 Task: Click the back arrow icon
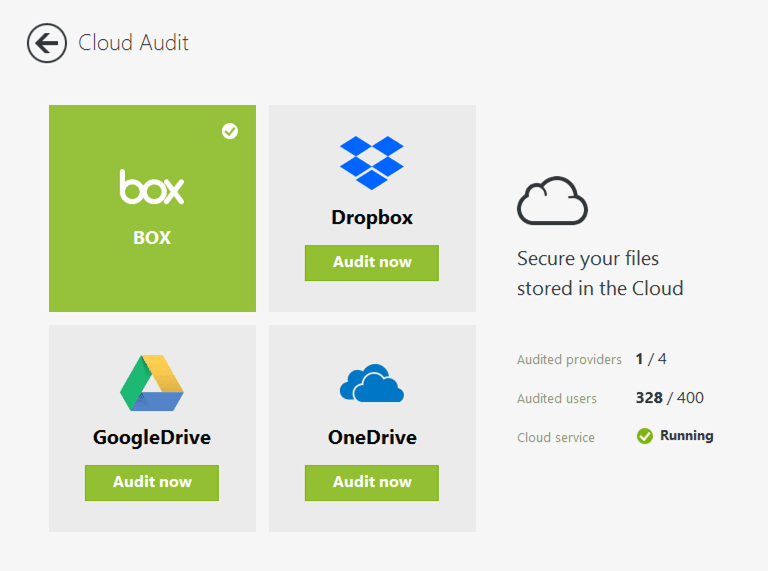(x=46, y=43)
